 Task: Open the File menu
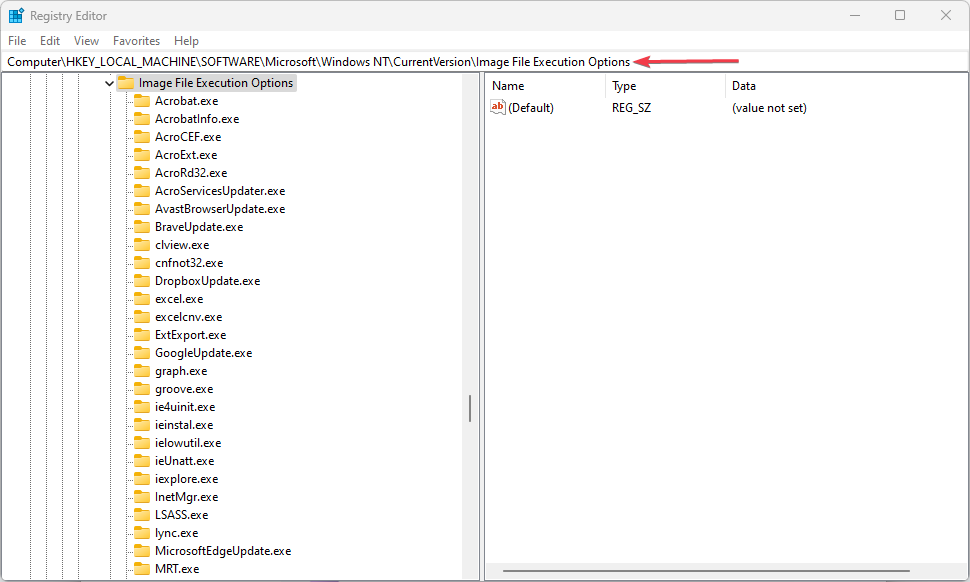17,41
